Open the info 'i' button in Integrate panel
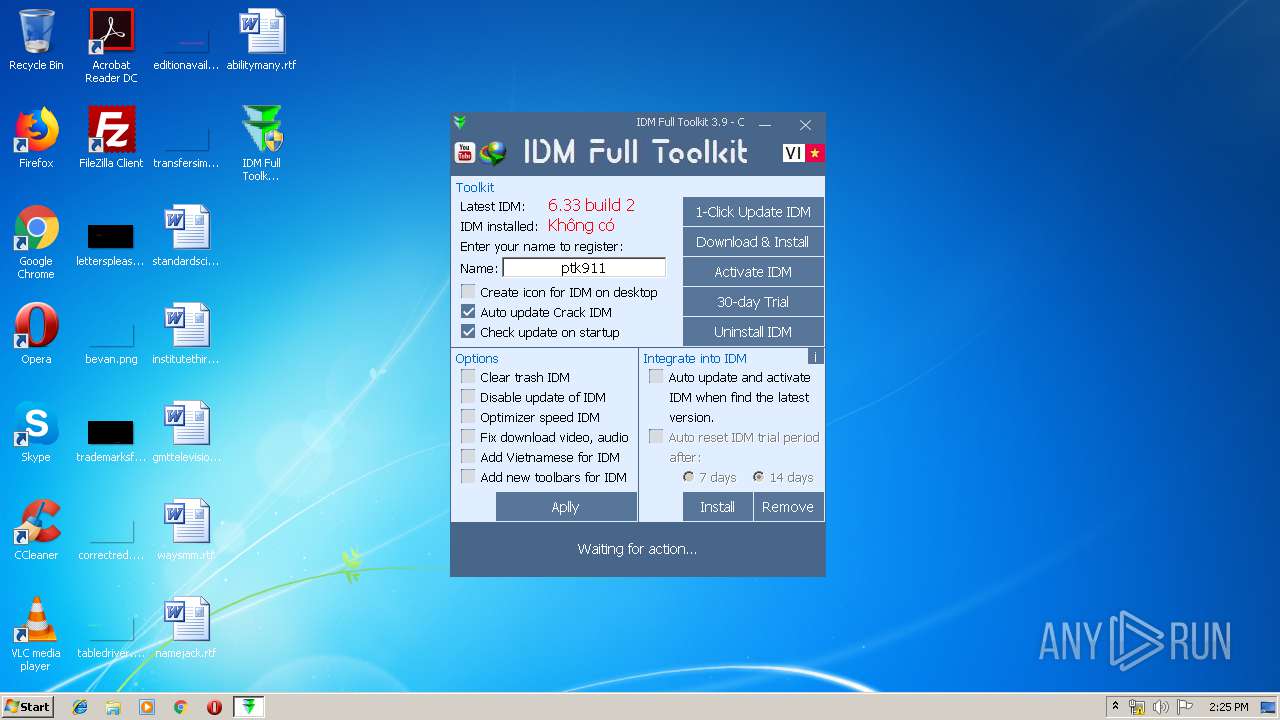 point(815,357)
